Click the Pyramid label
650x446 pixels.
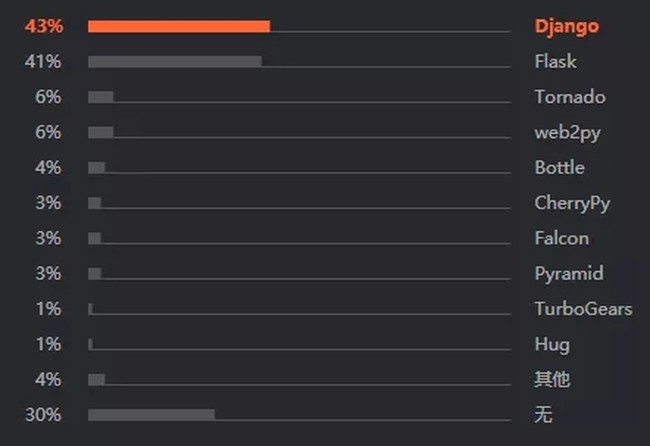tap(569, 274)
